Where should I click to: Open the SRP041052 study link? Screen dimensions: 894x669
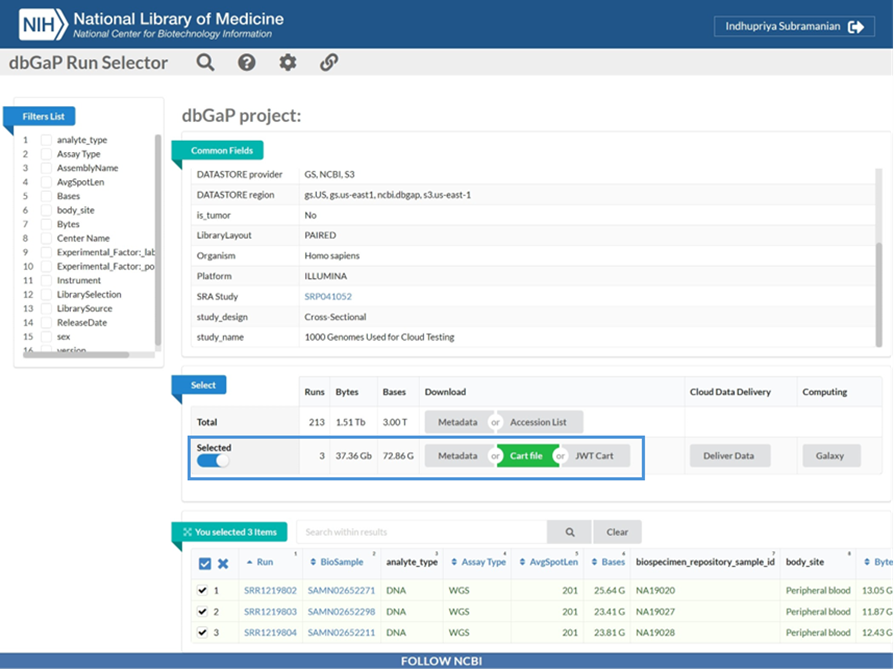(328, 297)
